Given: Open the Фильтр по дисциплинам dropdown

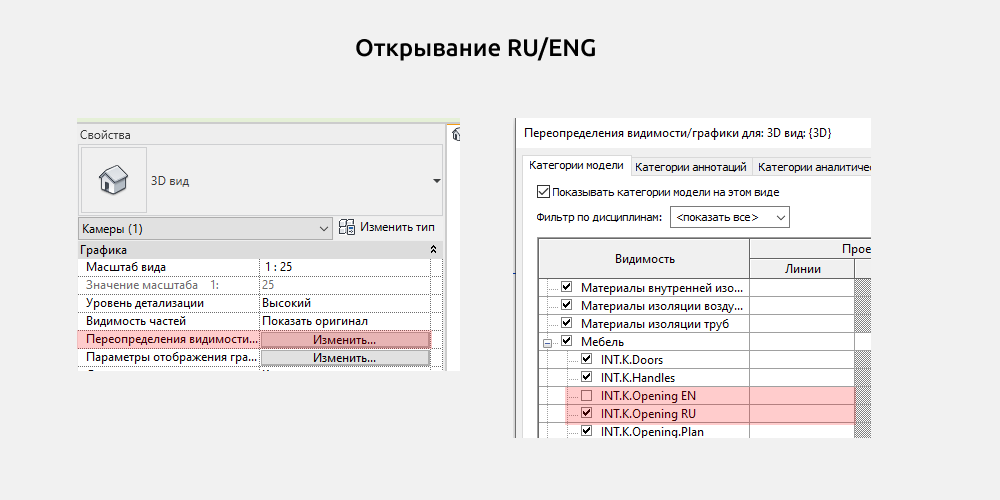Looking at the screenshot, I should [x=730, y=217].
